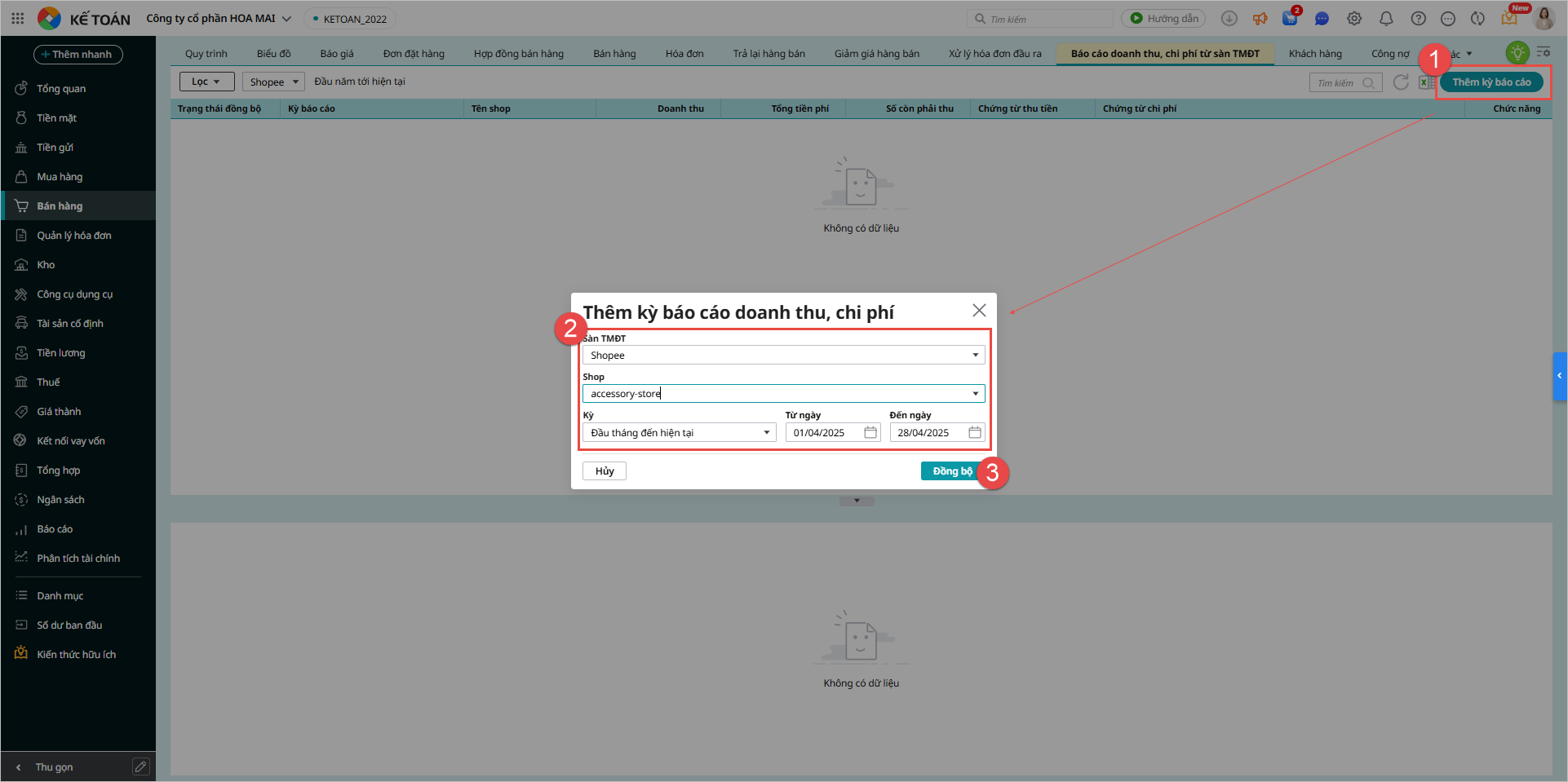
Task: Open the Đến ngày calendar picker
Action: click(975, 432)
